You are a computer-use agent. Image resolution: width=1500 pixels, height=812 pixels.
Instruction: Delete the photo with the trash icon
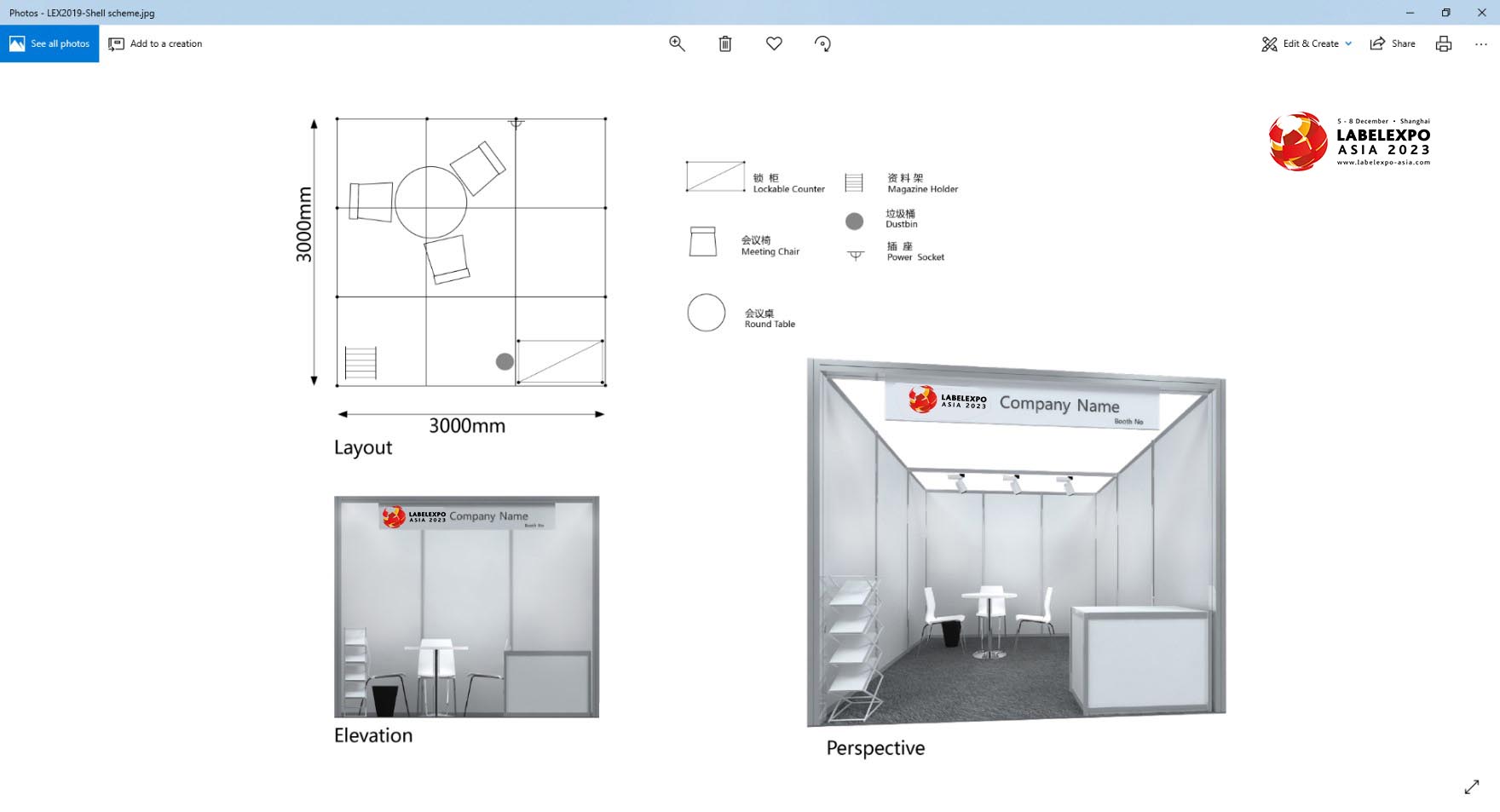pos(725,43)
